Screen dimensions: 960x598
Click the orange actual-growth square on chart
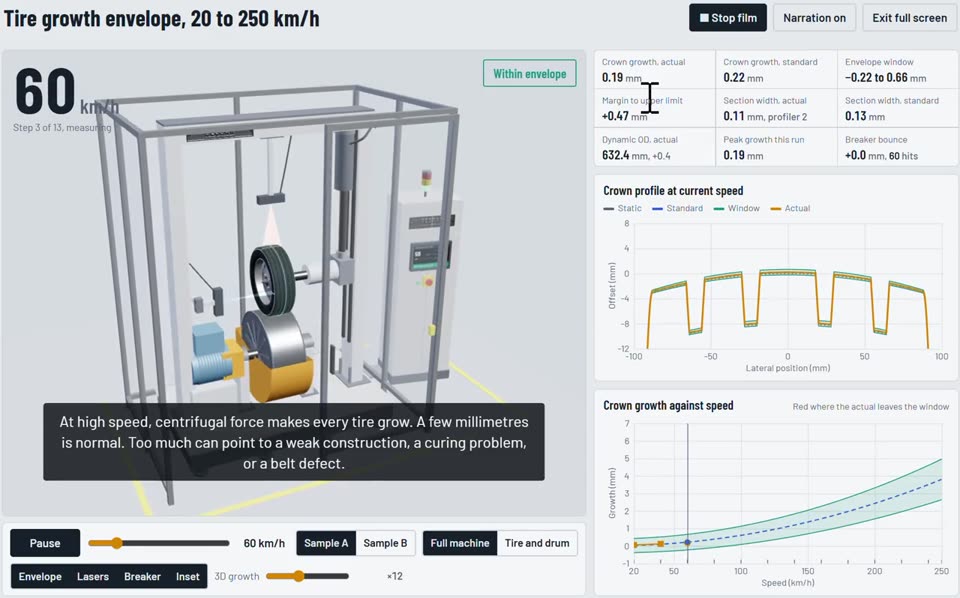[x=661, y=544]
